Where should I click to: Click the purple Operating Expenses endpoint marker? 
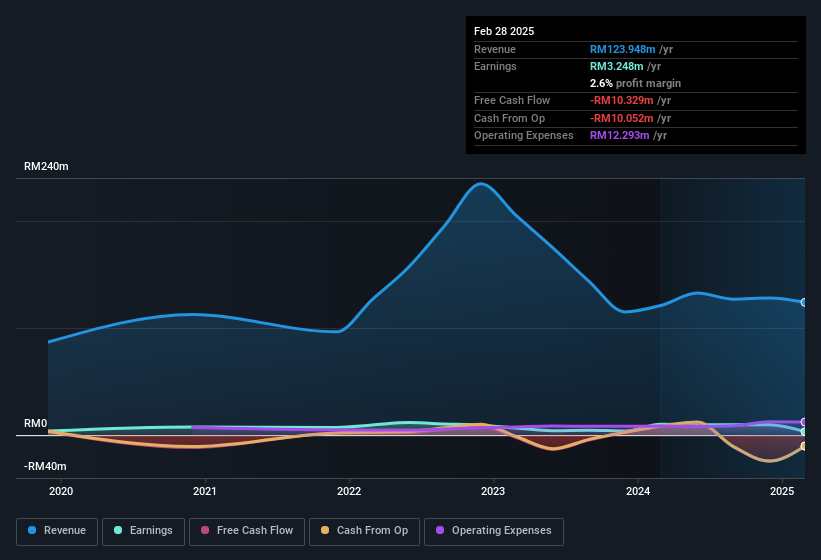(804, 422)
